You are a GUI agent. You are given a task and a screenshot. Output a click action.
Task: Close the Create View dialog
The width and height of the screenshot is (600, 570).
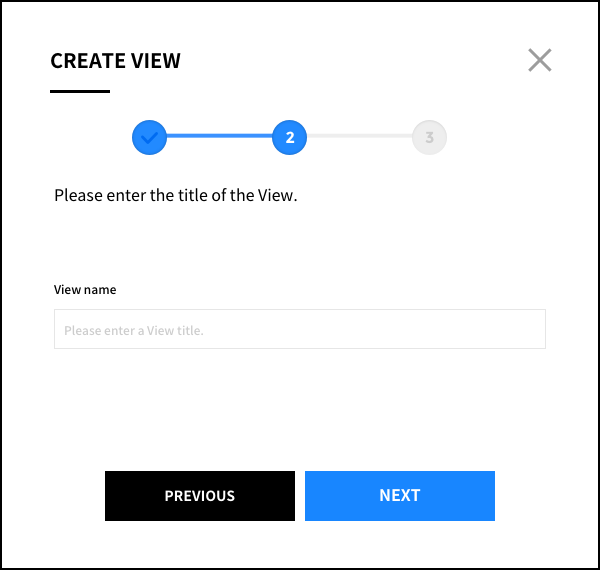tap(540, 60)
